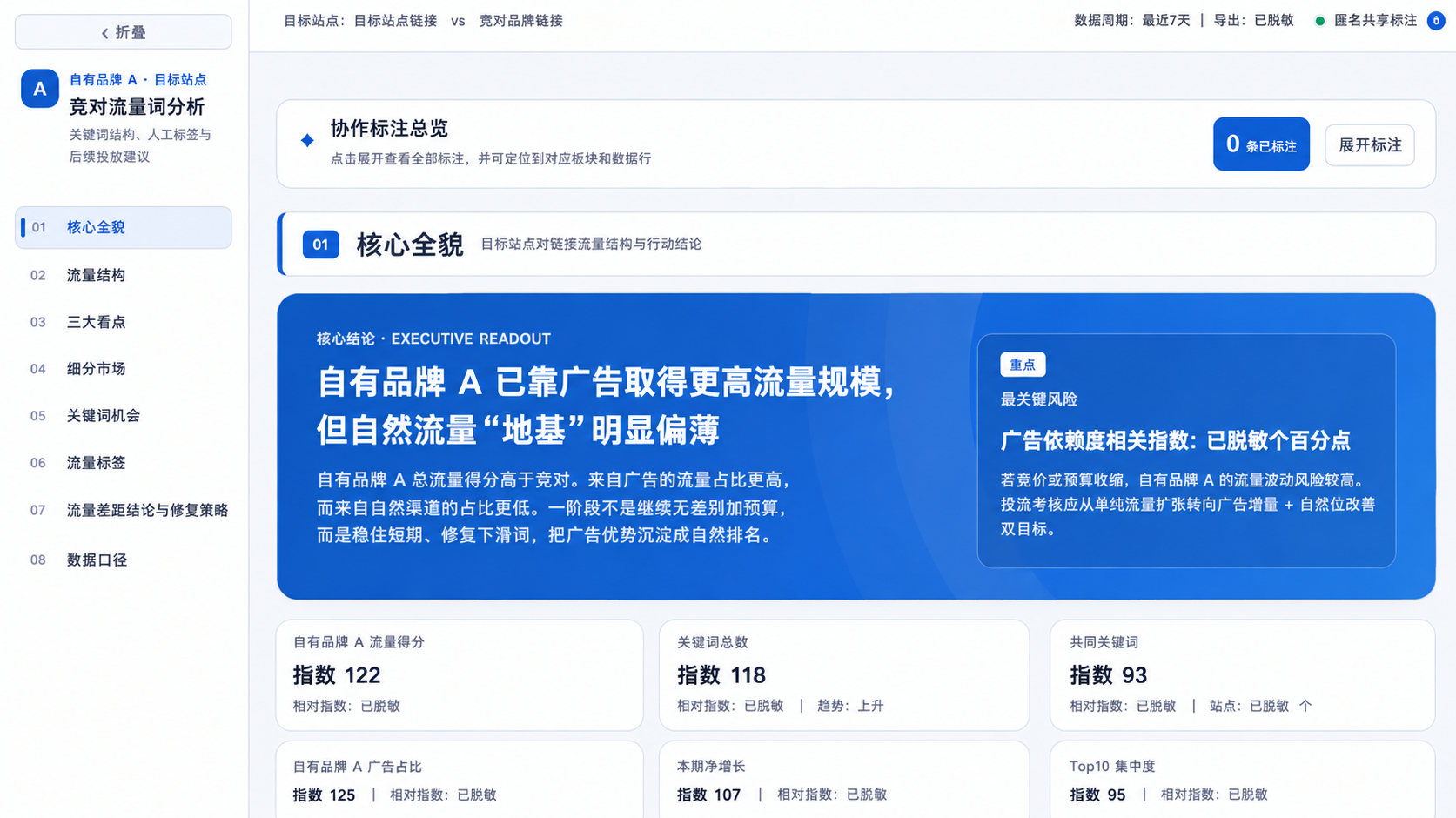Click the 重点 tag in risk card
Screen dimensions: 1456x818
point(1023,365)
